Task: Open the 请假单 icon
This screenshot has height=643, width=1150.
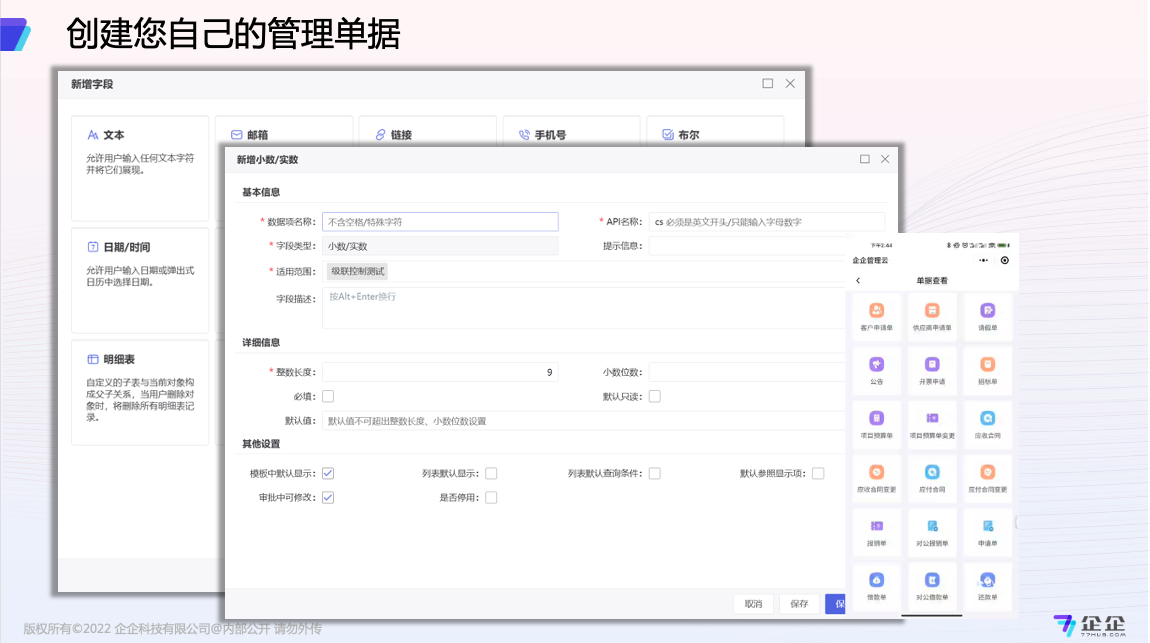Action: point(987,311)
